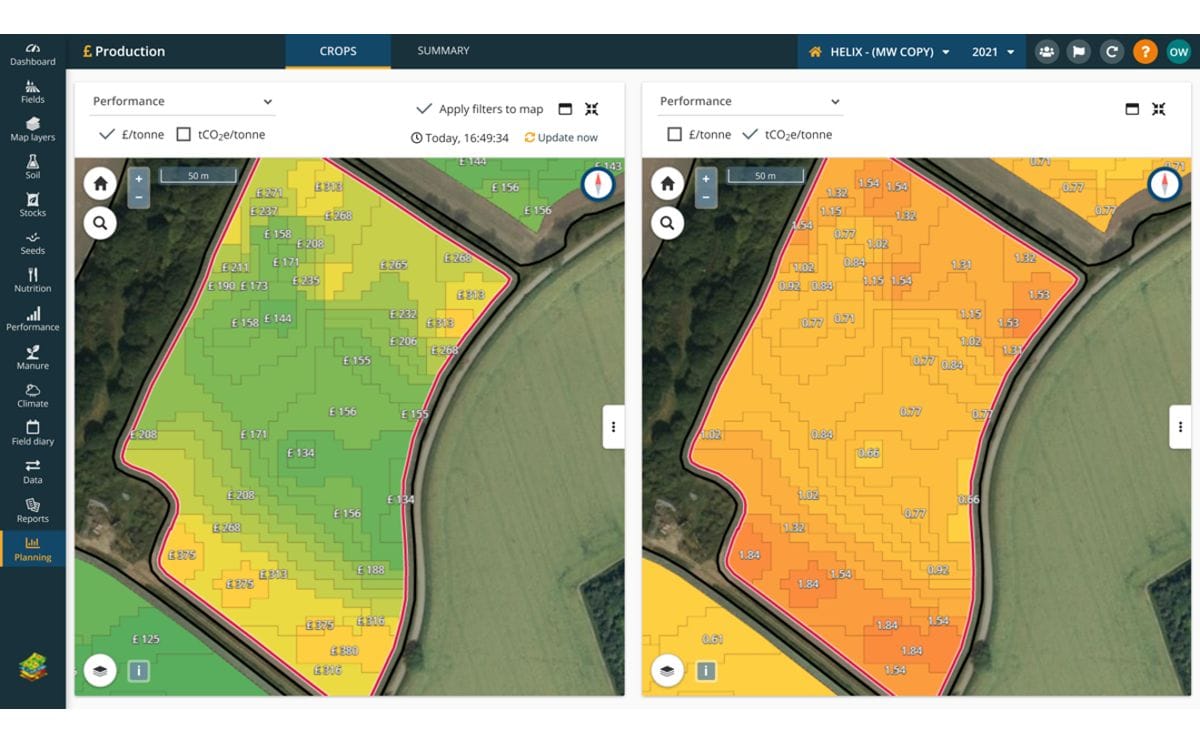Open the 2021 year dropdown
This screenshot has height=743, width=1200.
[x=993, y=52]
